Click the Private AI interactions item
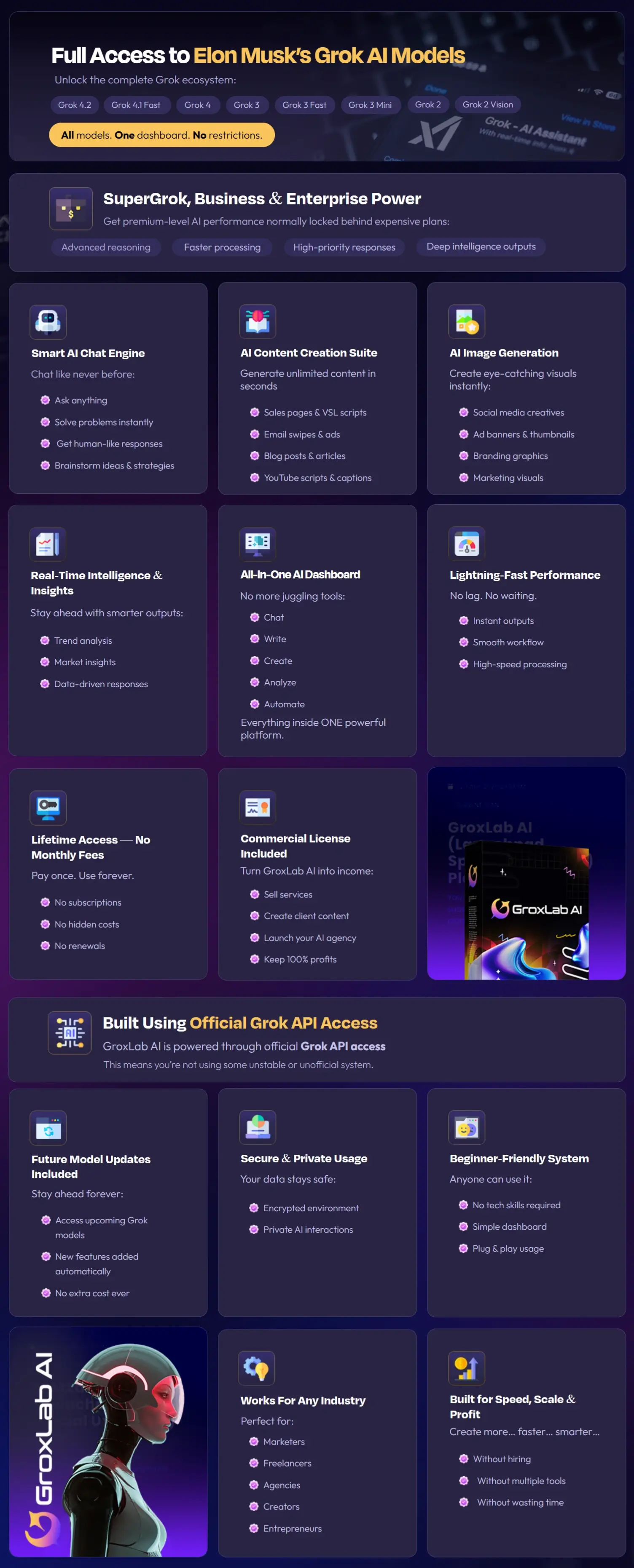Viewport: 634px width, 1568px height. point(308,1230)
